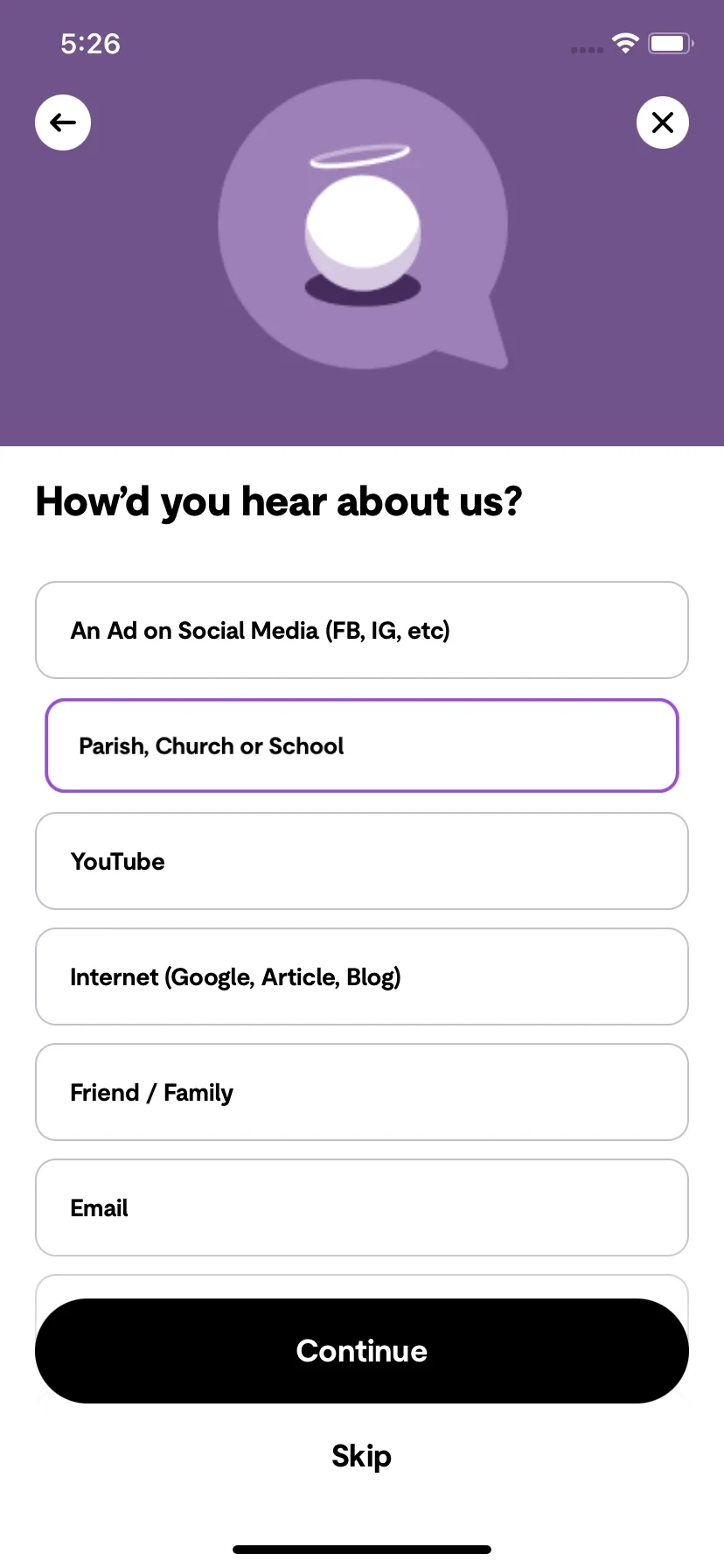Tap the white angel mascot head
This screenshot has height=1568, width=724.
[x=363, y=233]
